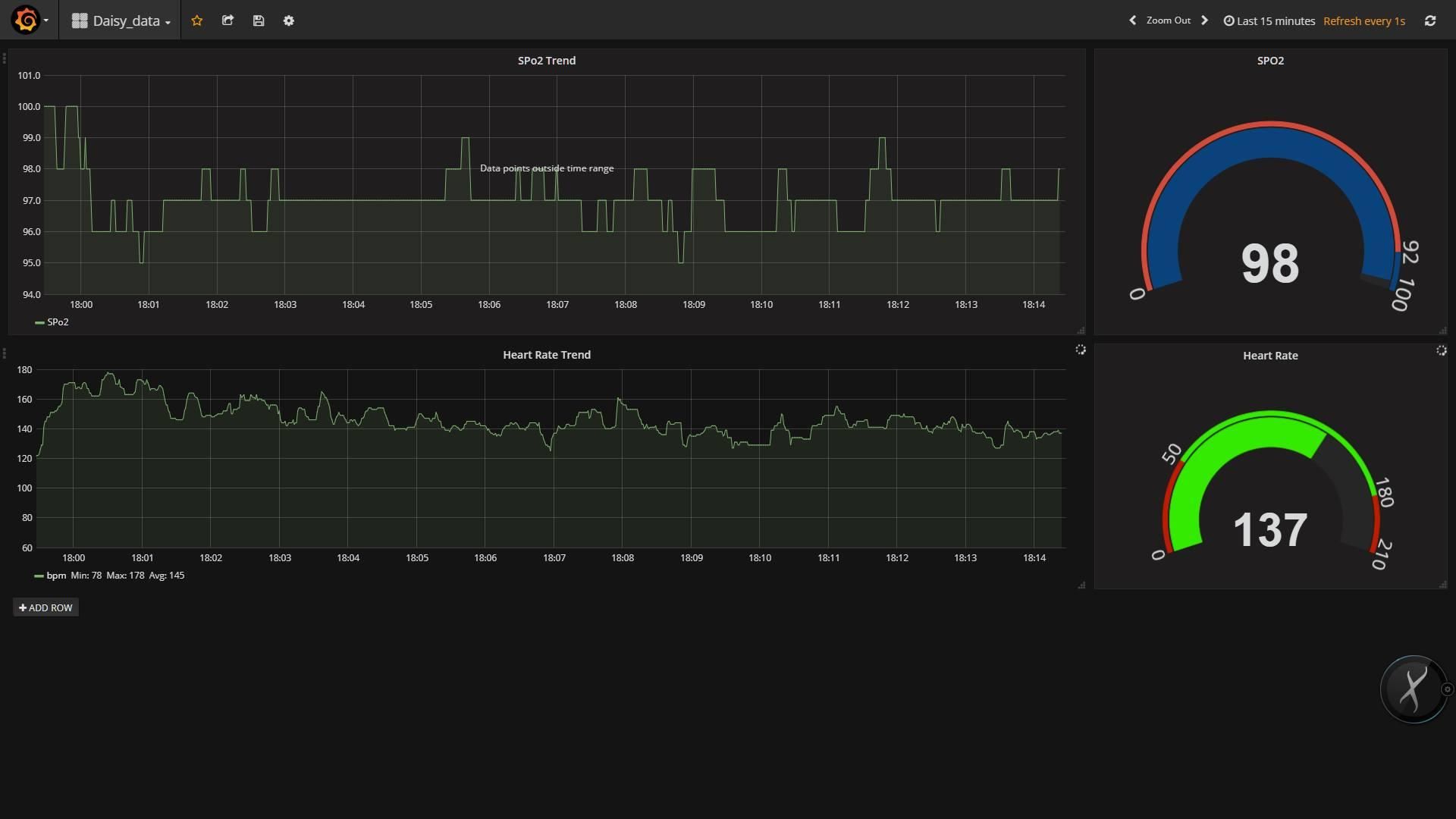Click the ADD ROW button

45,607
